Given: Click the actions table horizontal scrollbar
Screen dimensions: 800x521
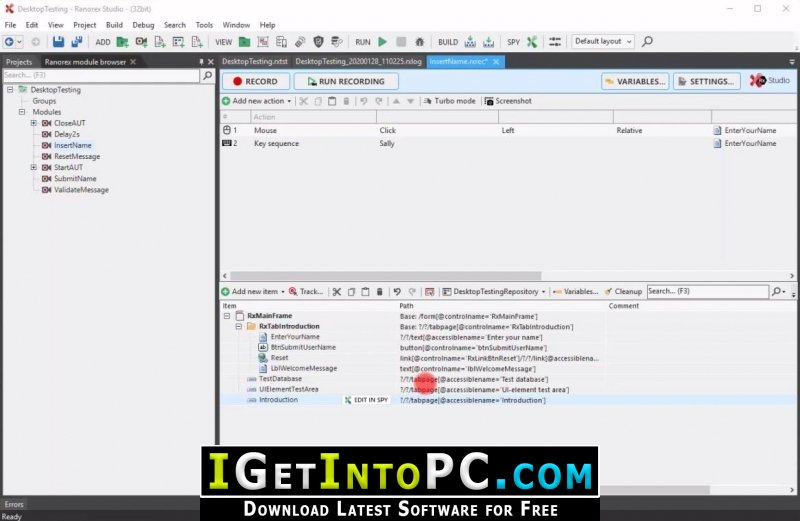Looking at the screenshot, I should click(x=385, y=276).
